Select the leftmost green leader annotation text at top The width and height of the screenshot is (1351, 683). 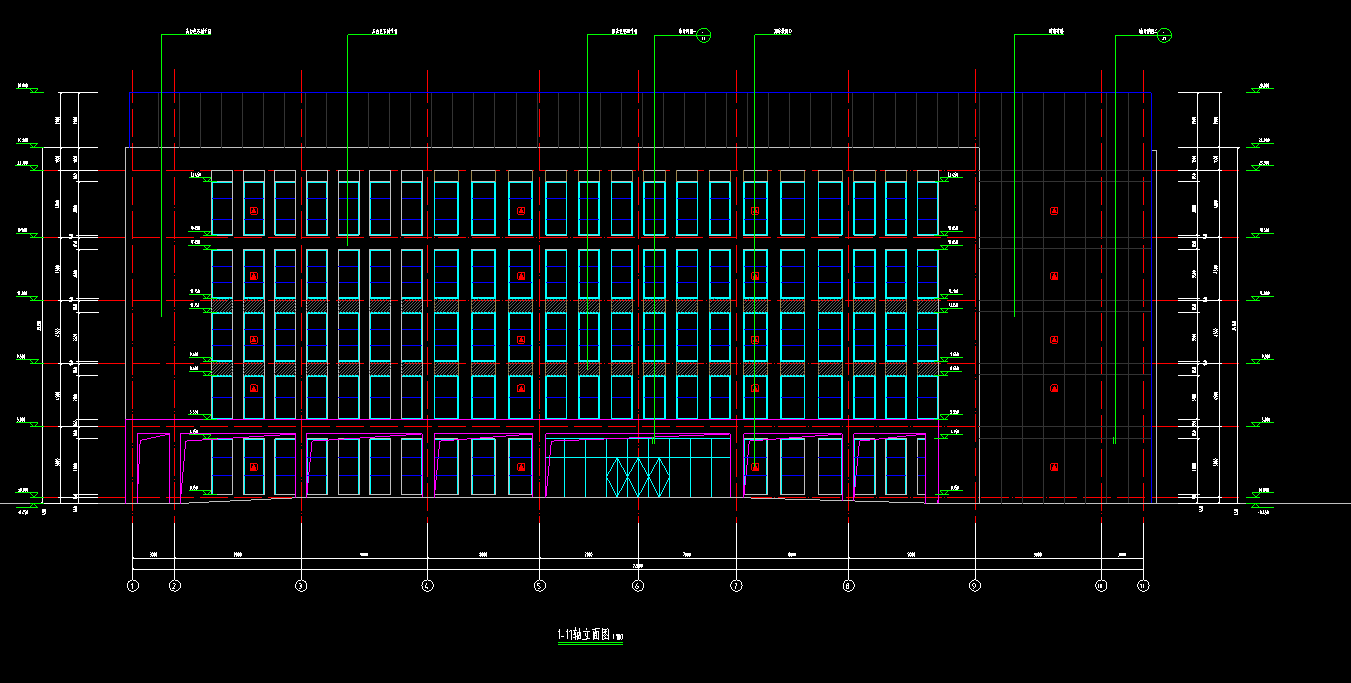click(198, 32)
